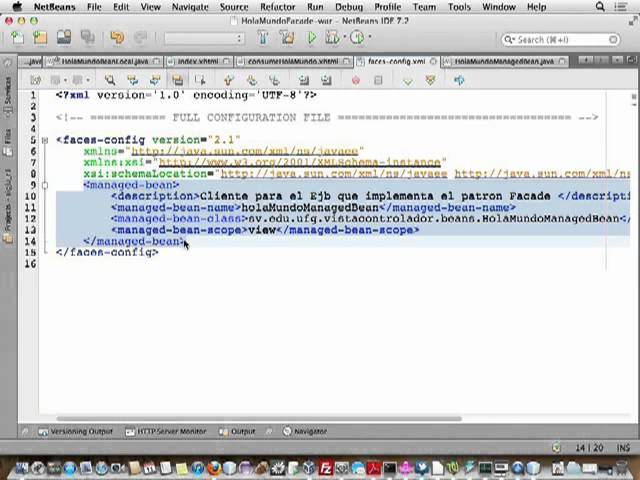Image resolution: width=640 pixels, height=480 pixels.
Task: Close the index.xhtml editor tab
Action: 227,62
